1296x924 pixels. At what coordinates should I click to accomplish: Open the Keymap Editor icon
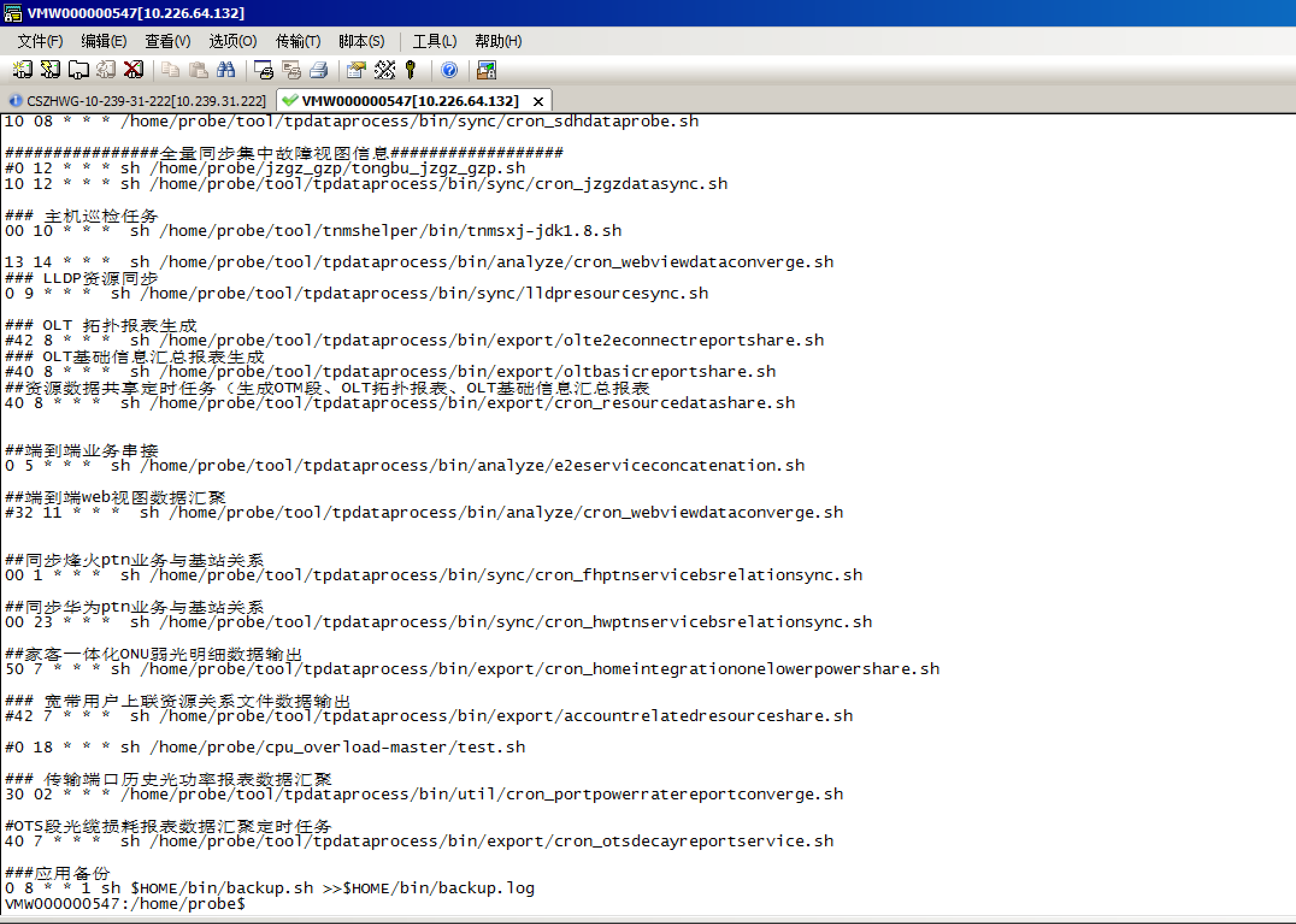(x=384, y=70)
